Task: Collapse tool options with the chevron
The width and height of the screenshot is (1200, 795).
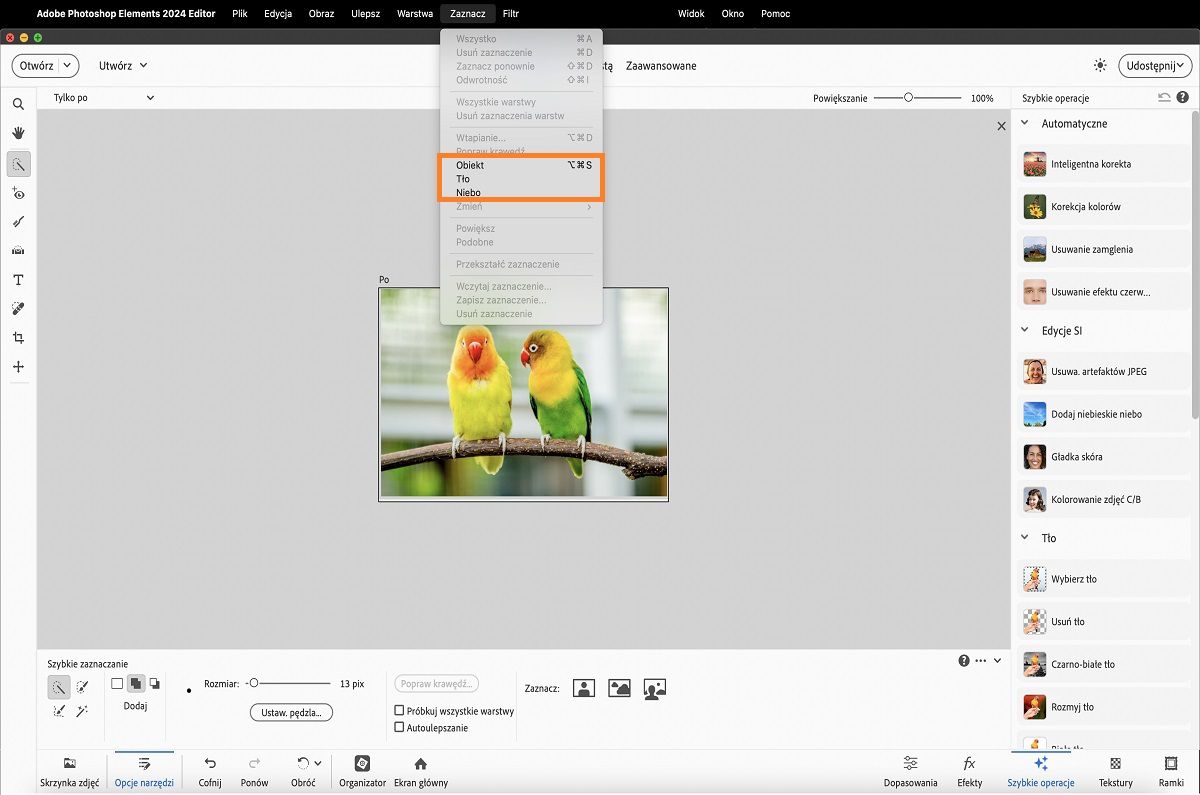Action: click(997, 661)
